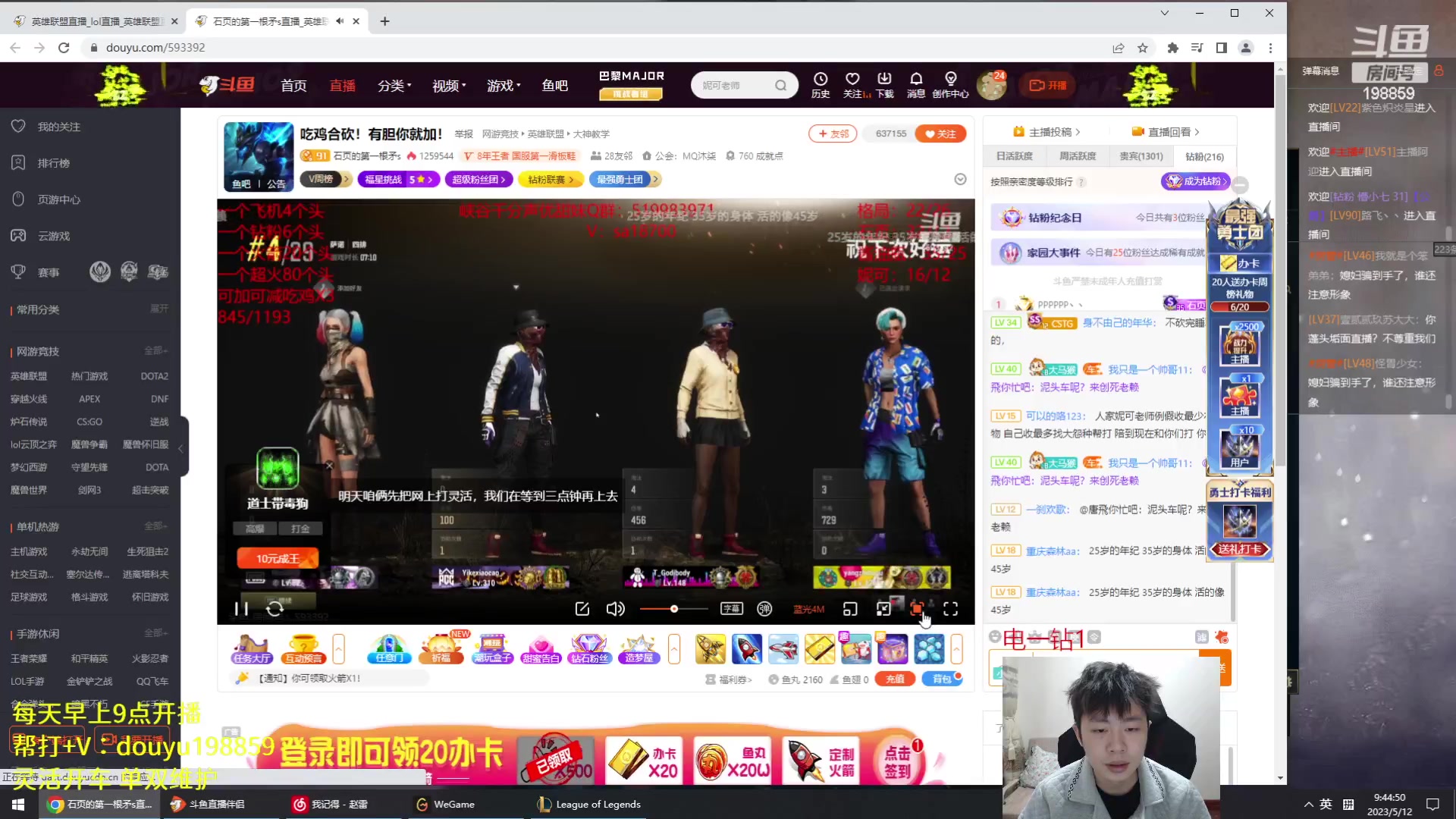This screenshot has height=819, width=1456.
Task: Toggle subtitles with the 字幕 button
Action: click(x=731, y=609)
